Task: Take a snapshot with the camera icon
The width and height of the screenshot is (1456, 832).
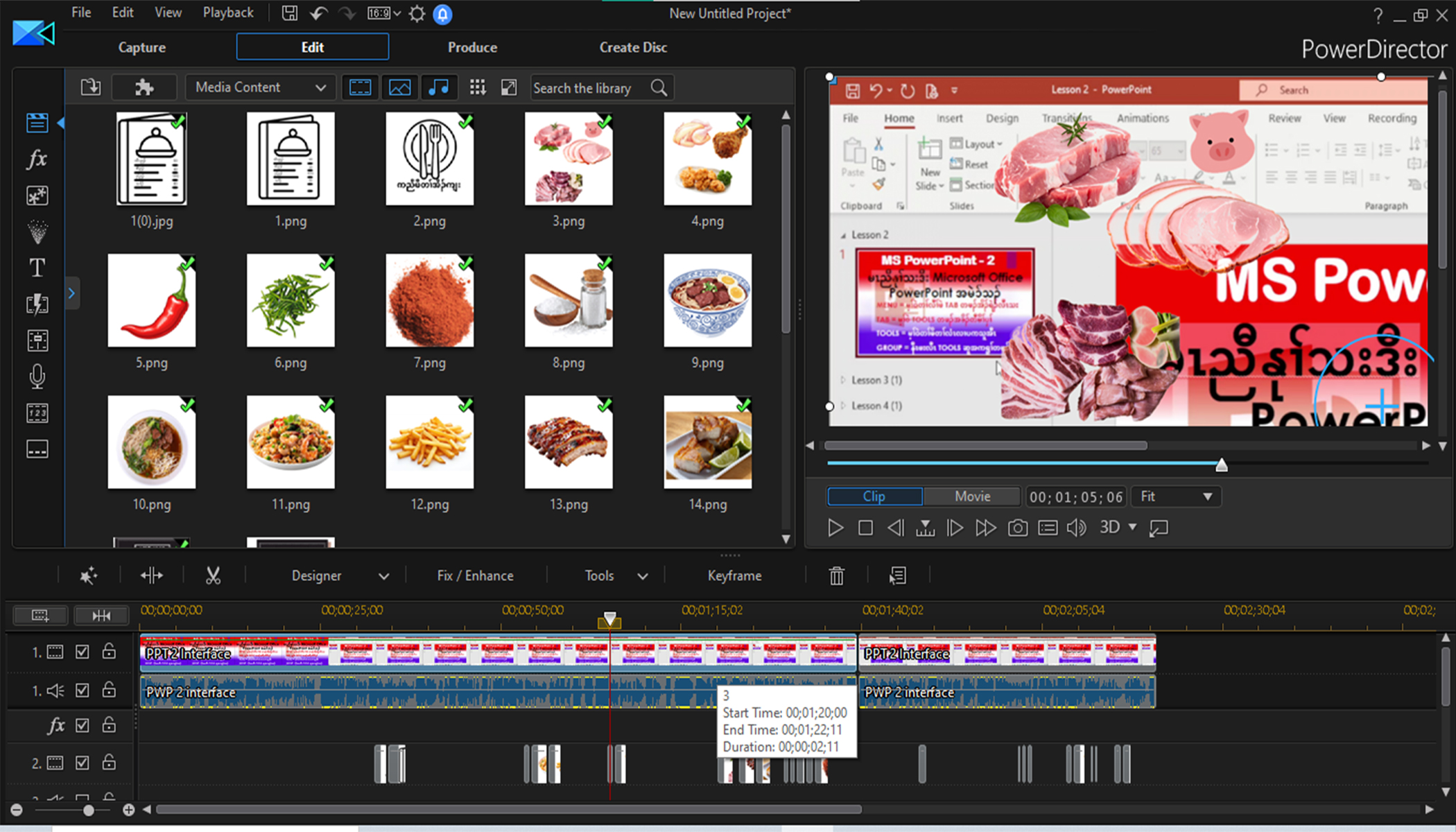Action: pos(1017,528)
